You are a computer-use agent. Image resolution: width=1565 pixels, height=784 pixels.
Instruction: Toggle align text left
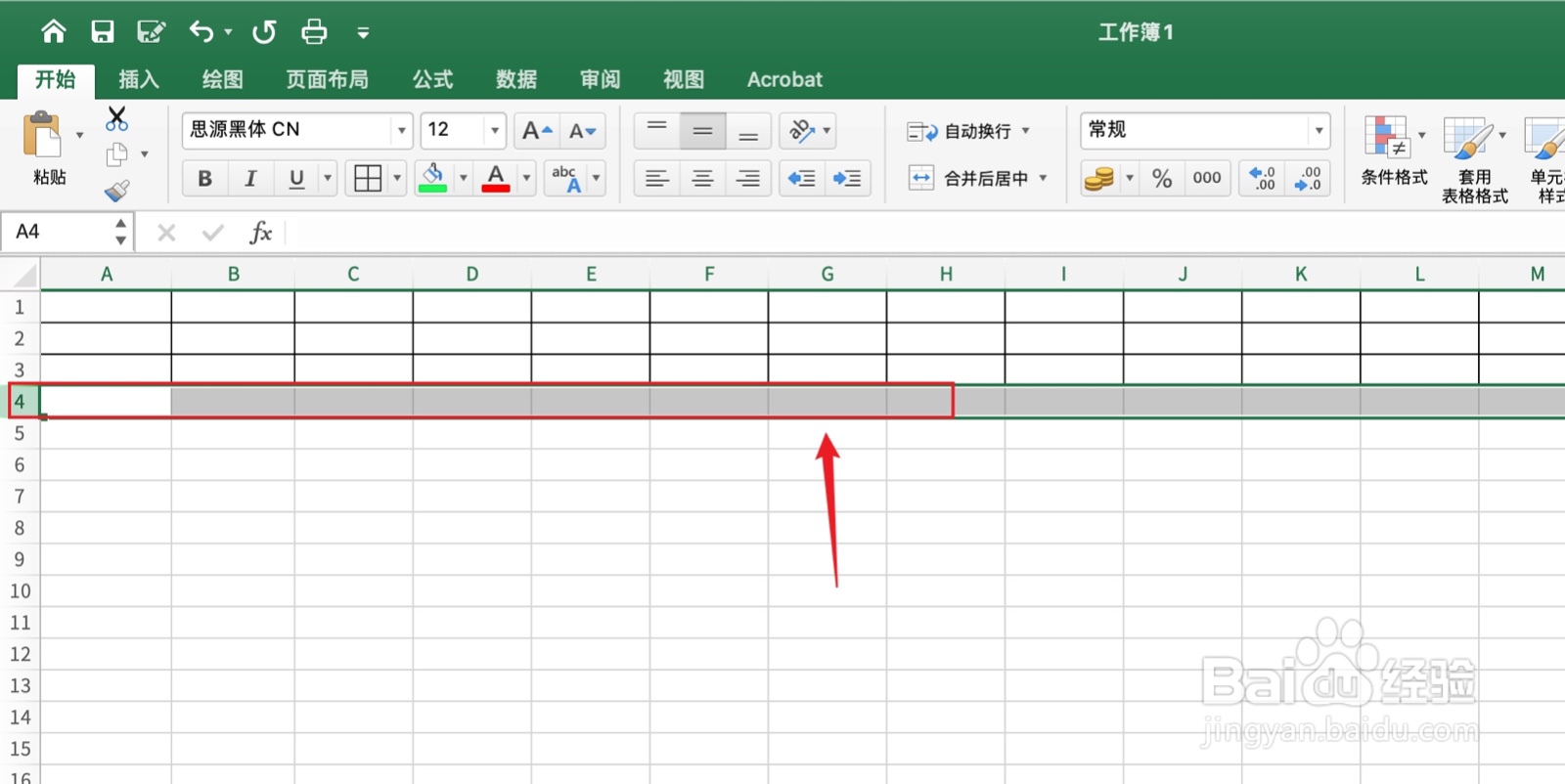[656, 178]
